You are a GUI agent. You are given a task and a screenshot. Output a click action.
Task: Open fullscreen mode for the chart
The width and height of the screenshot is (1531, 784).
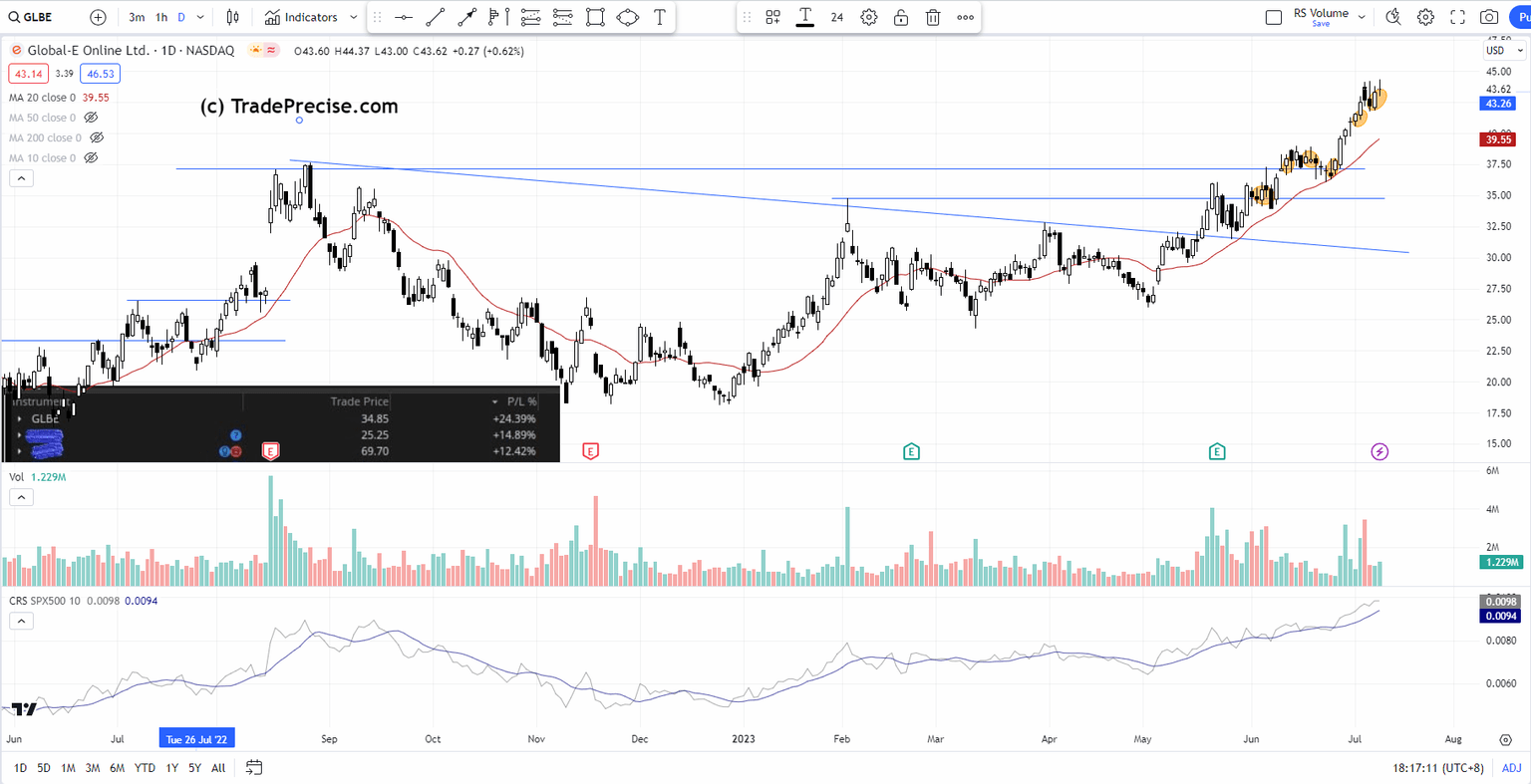coord(1457,17)
